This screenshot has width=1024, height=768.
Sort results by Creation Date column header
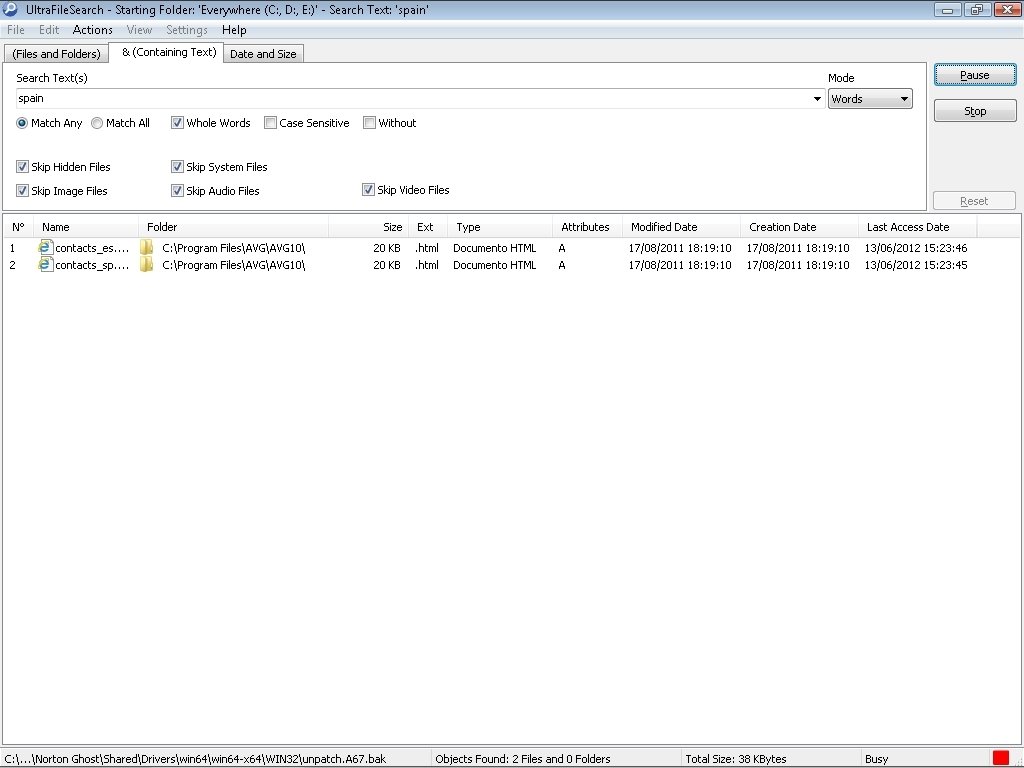pos(799,227)
